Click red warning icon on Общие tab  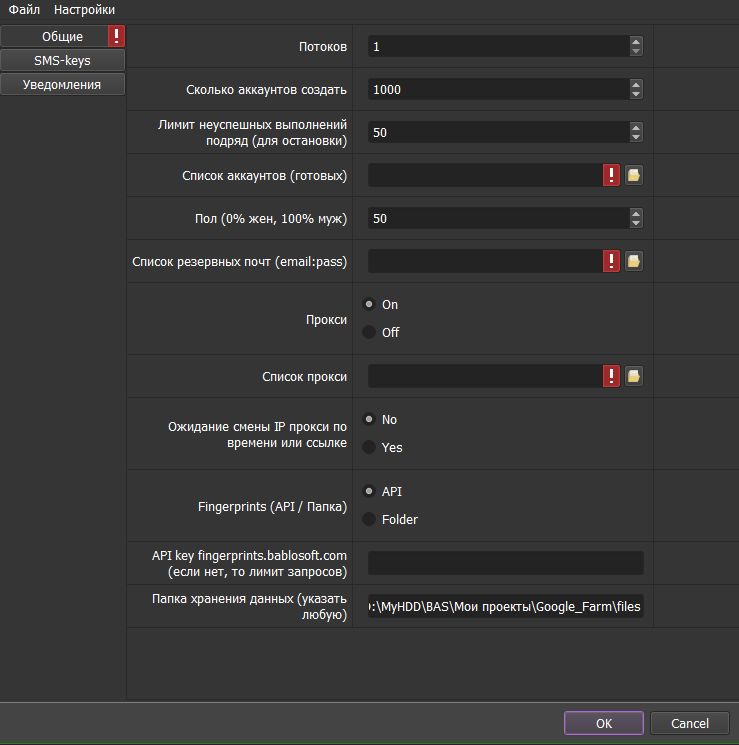pos(116,36)
